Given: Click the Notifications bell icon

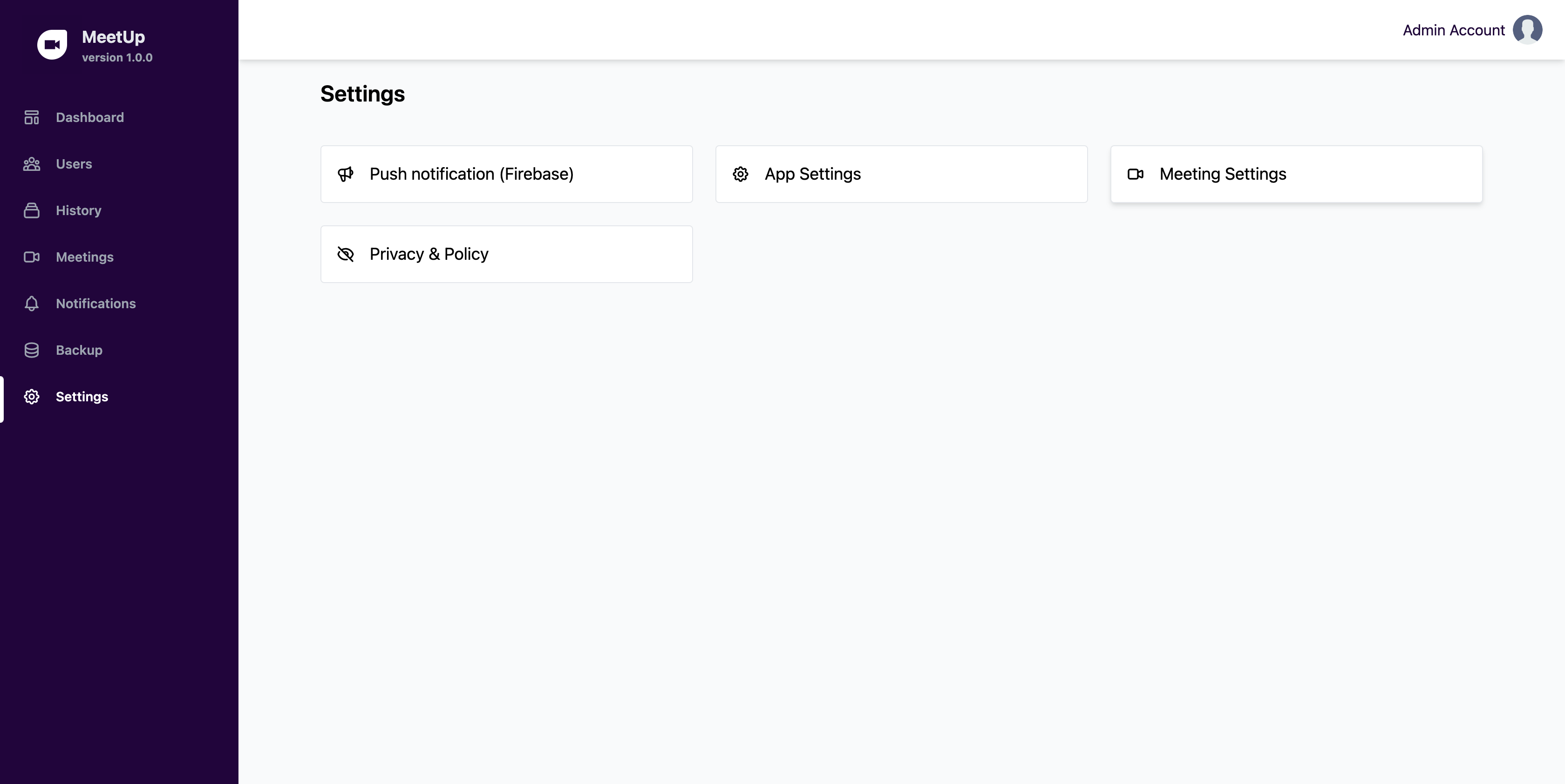Looking at the screenshot, I should coord(31,304).
